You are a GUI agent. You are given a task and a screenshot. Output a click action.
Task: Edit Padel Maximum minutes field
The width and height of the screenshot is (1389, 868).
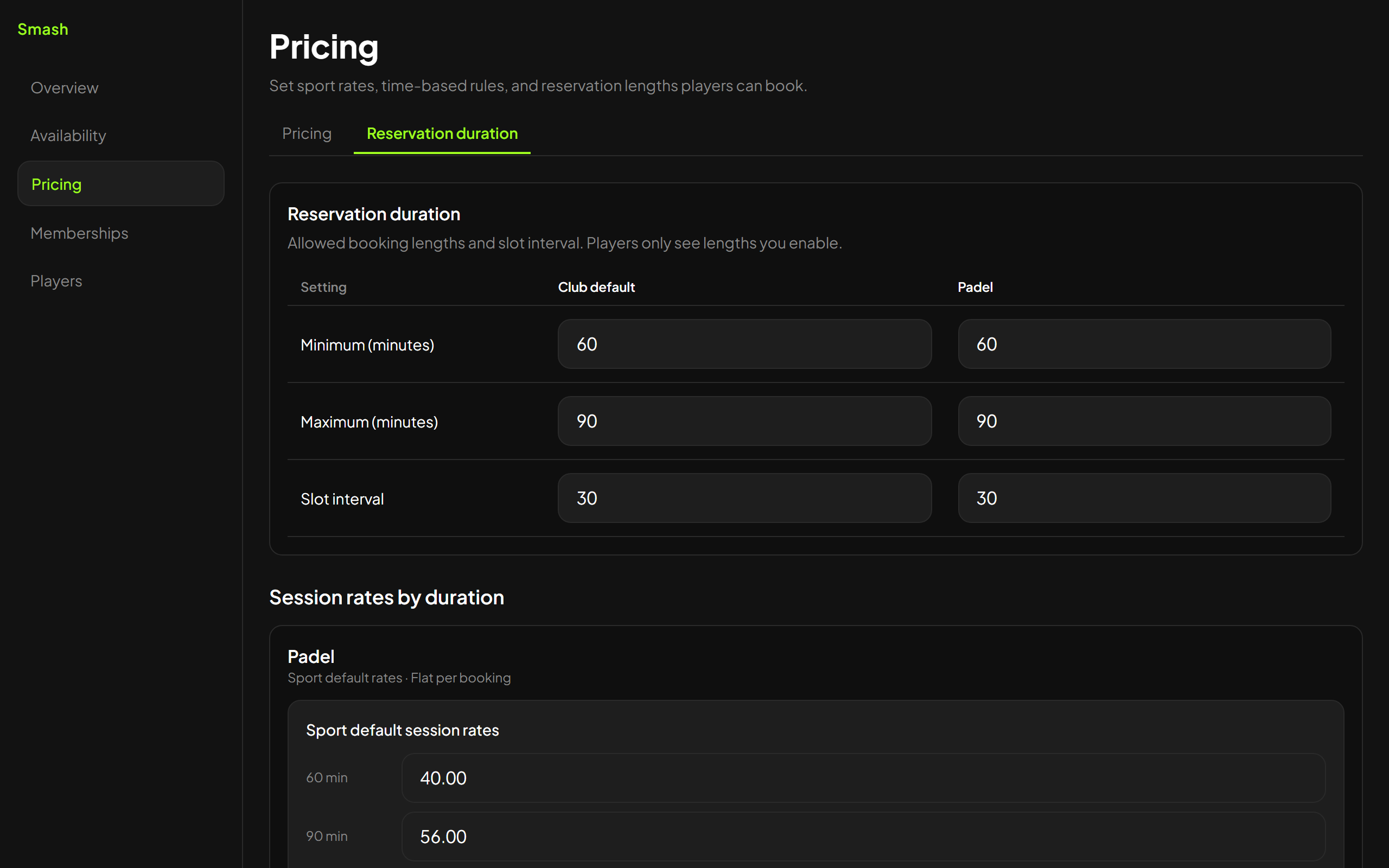click(1144, 421)
